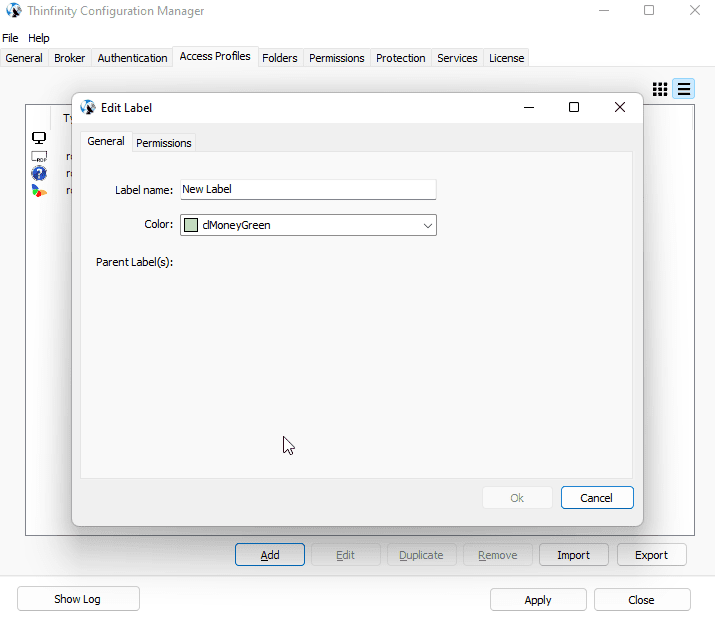
Task: Select the colorful arrow profile icon
Action: [x=39, y=191]
